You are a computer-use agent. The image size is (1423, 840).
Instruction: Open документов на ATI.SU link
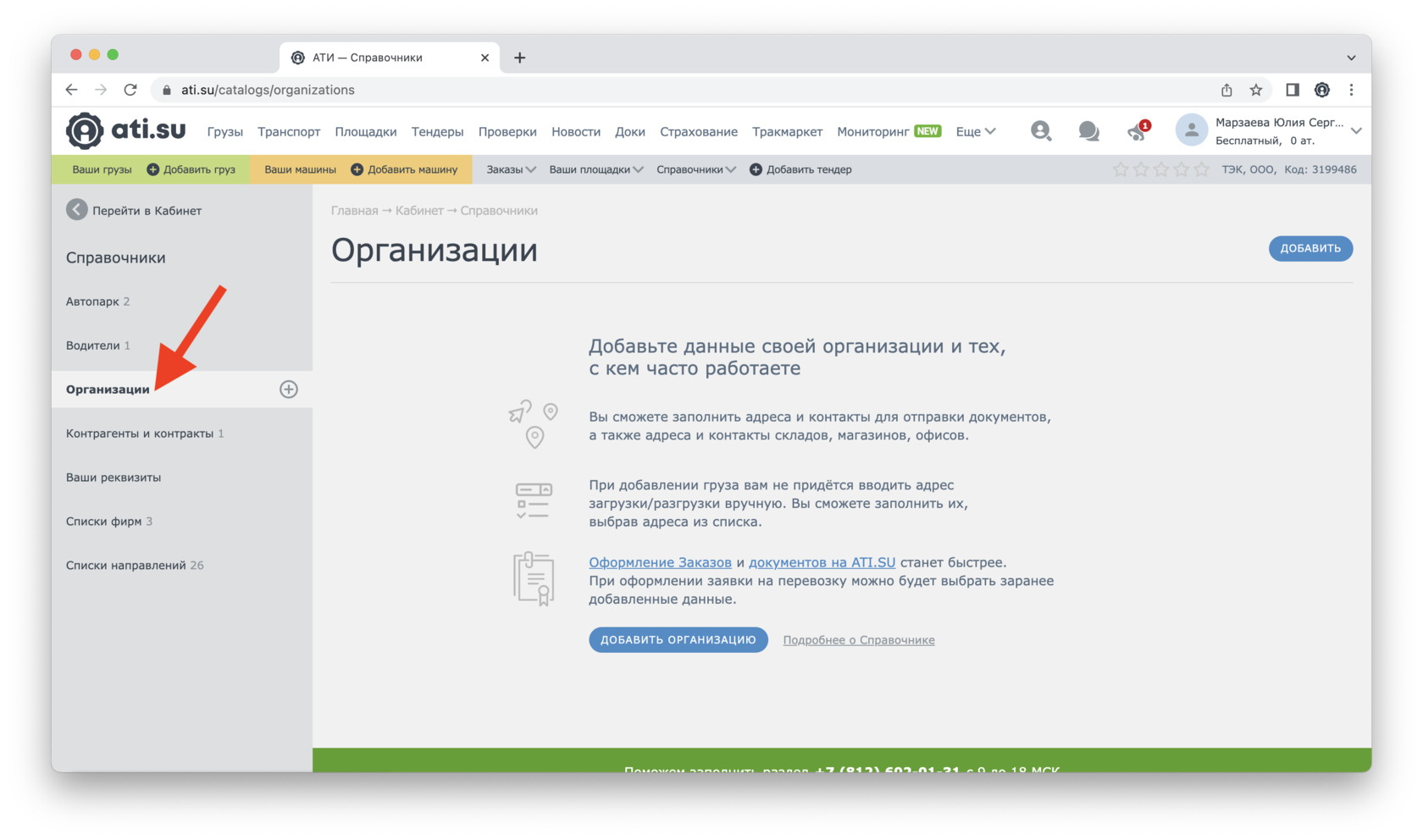point(822,562)
